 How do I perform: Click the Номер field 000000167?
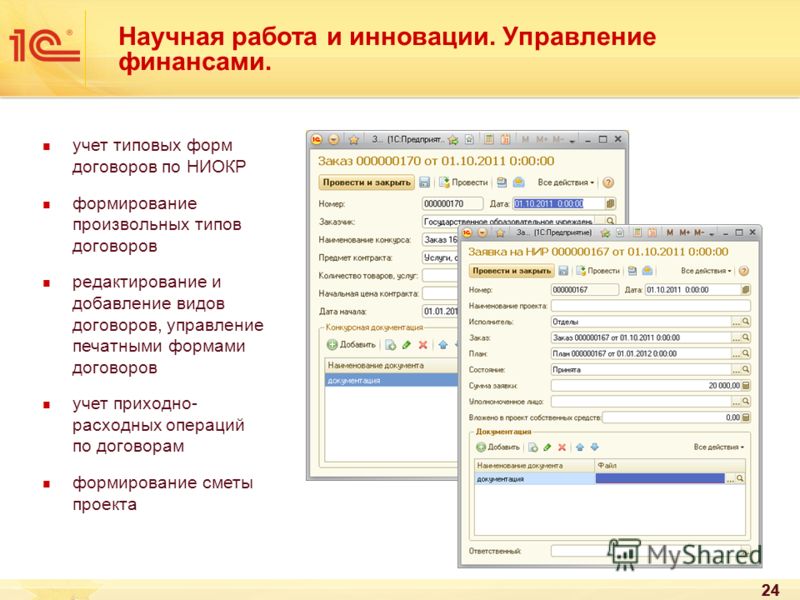pos(585,290)
